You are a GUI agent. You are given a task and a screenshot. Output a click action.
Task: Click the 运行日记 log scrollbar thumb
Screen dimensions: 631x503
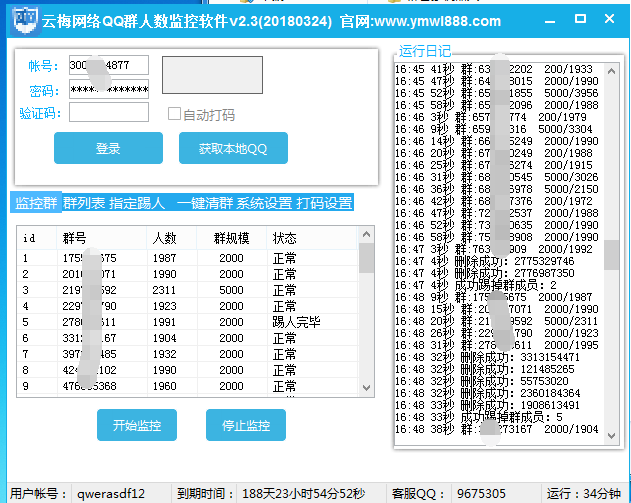(611, 255)
